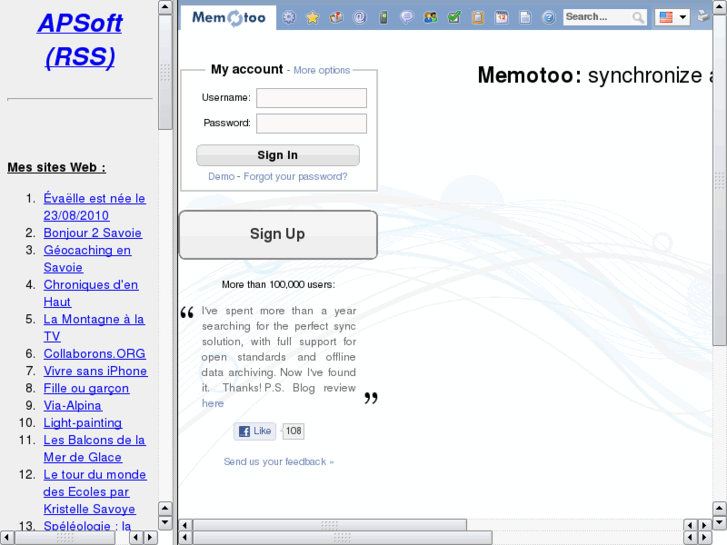Open the Géocaching en Savoie link
Image resolution: width=727 pixels, height=545 pixels.
pyautogui.click(x=87, y=259)
